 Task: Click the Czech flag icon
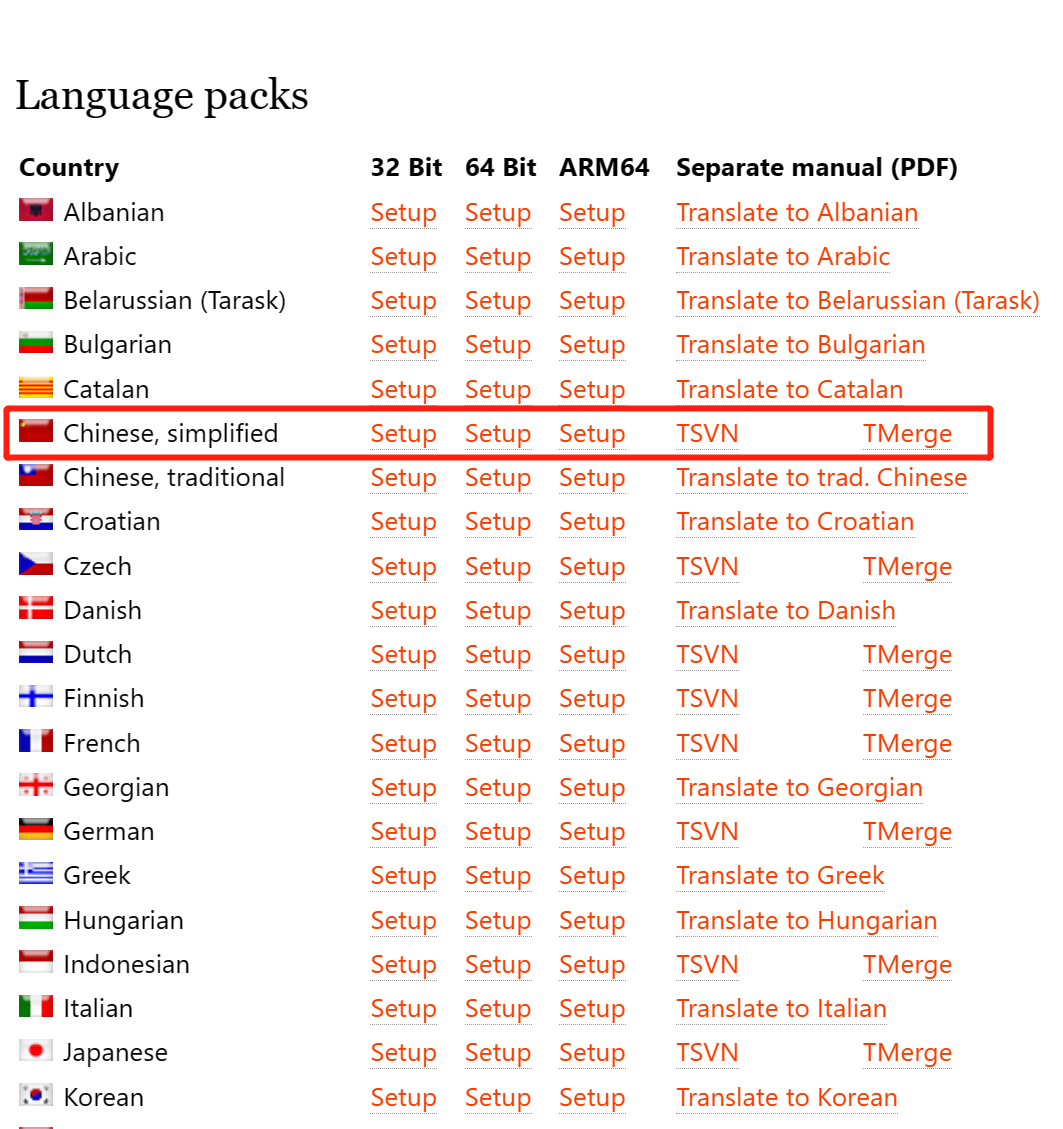coord(36,565)
